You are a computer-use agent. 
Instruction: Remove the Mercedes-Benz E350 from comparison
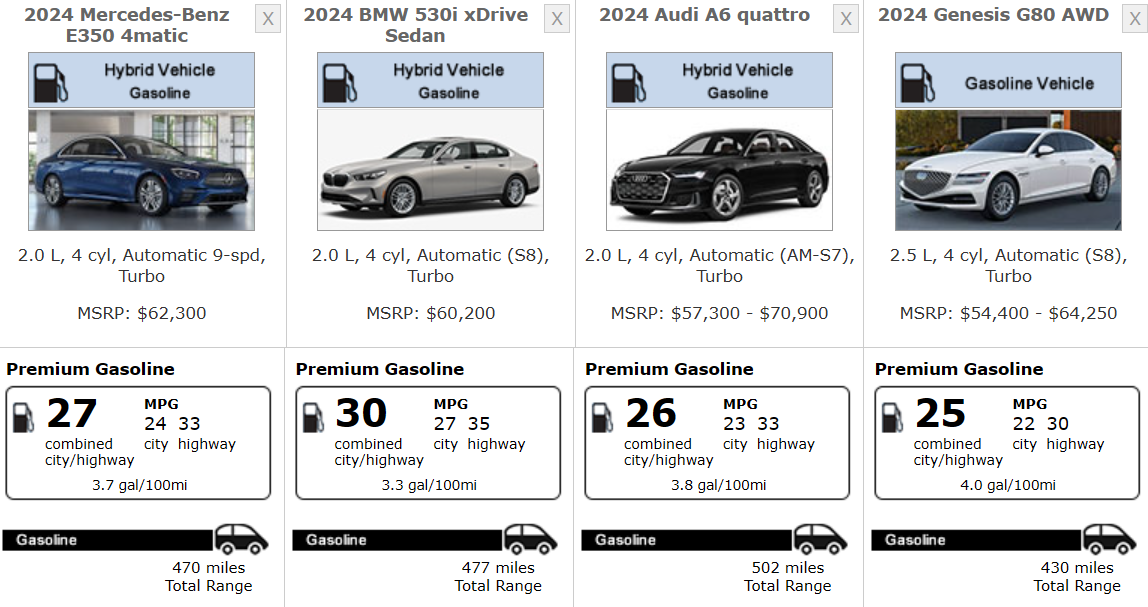pyautogui.click(x=268, y=19)
